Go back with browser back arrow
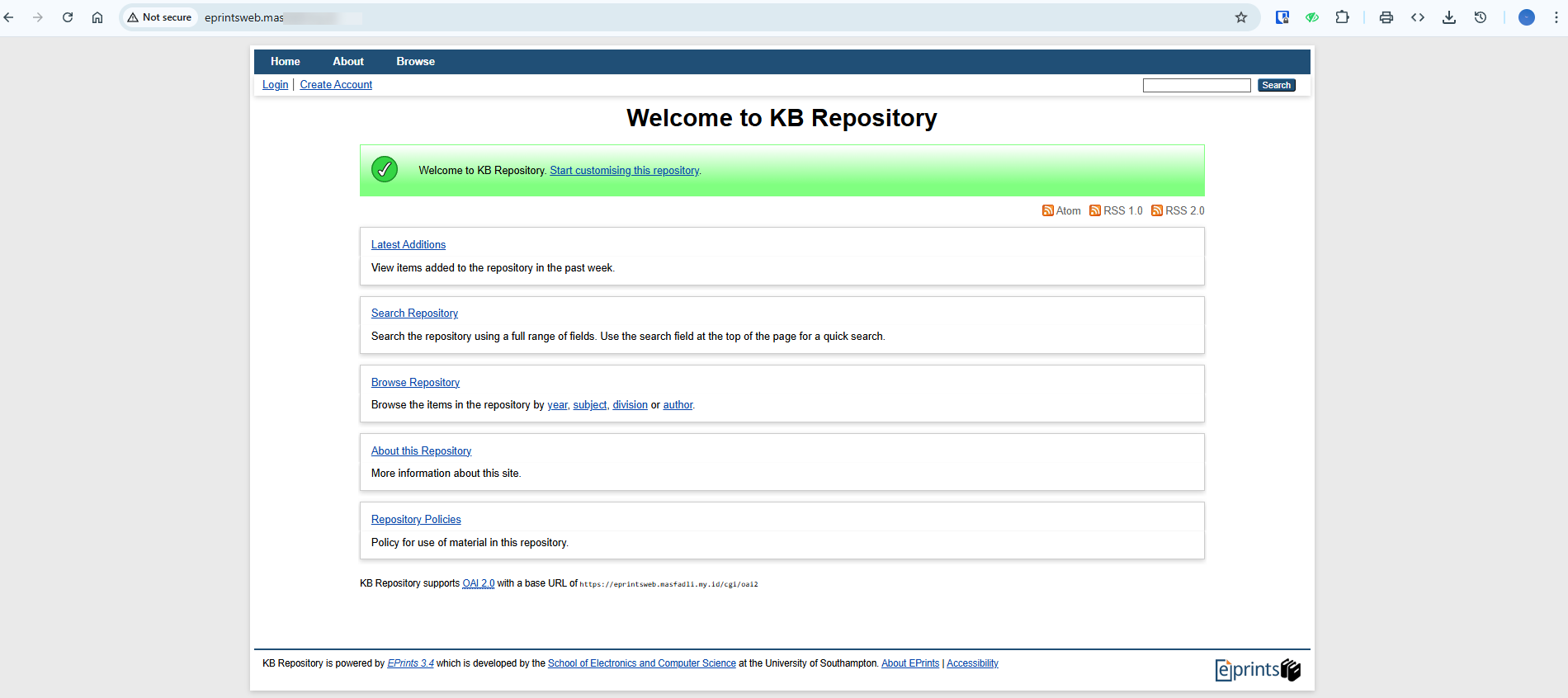 coord(9,17)
